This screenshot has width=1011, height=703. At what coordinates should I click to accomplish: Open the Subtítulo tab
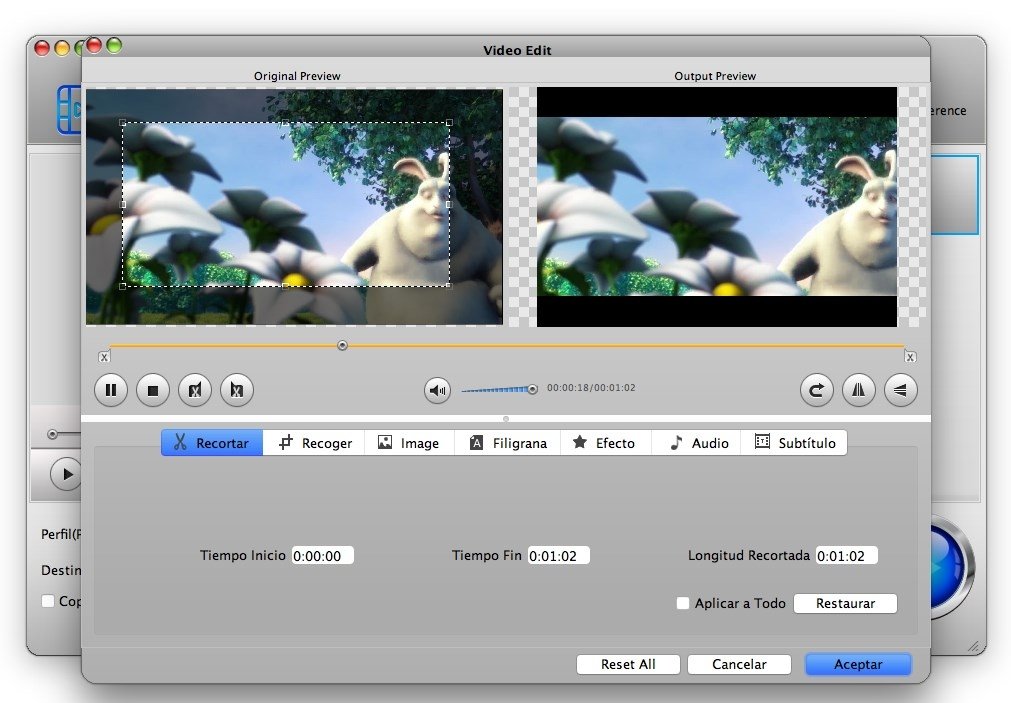[x=794, y=443]
